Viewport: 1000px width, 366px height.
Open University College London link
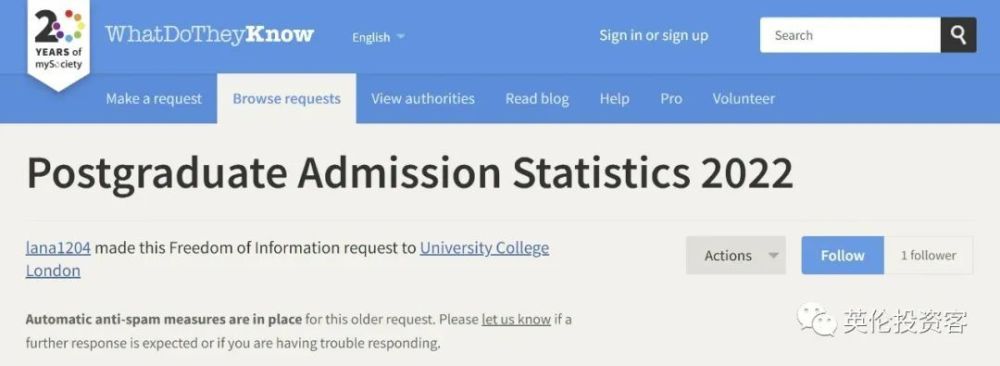point(287,259)
